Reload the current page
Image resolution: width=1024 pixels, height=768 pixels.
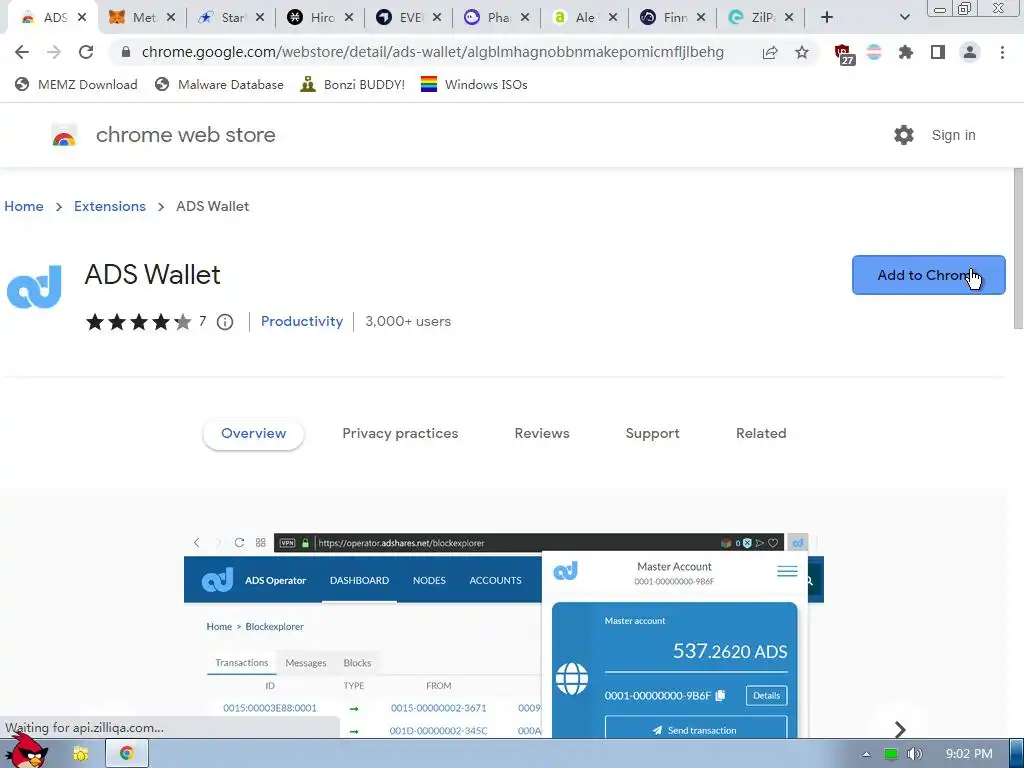[x=86, y=52]
